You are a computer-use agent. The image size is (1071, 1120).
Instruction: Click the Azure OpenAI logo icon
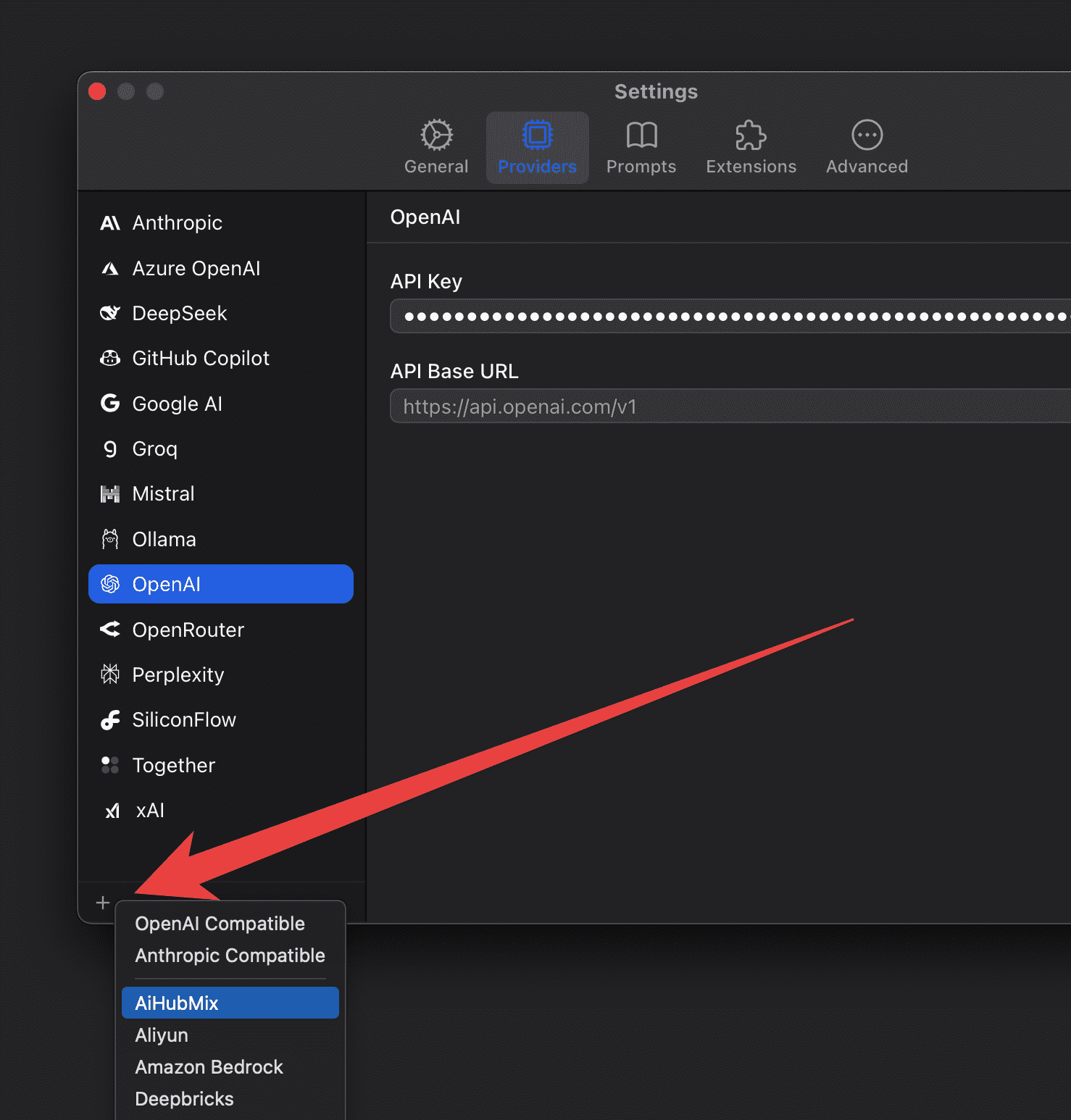(110, 269)
